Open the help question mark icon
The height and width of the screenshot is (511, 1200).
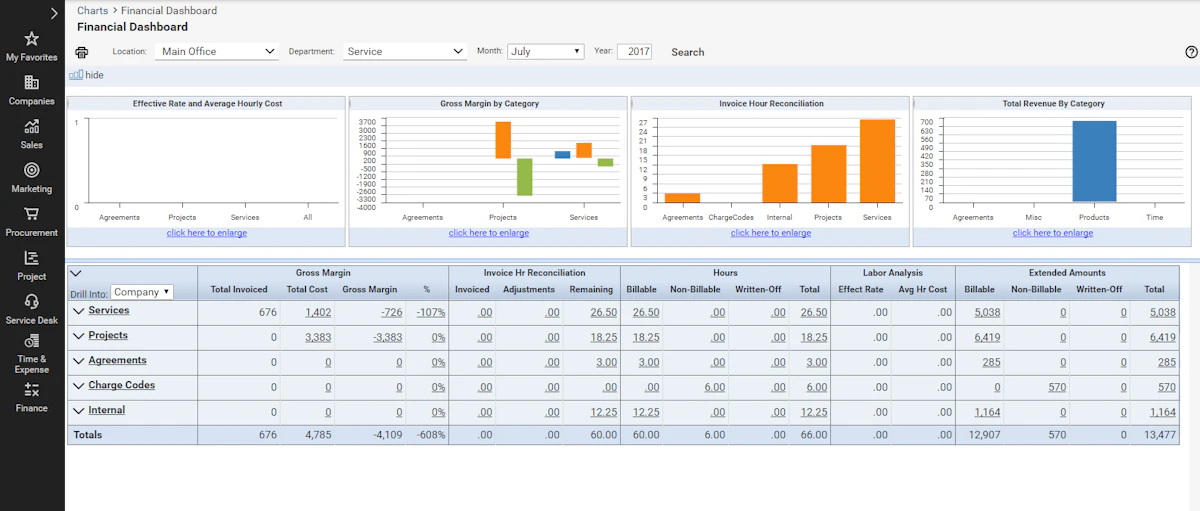click(x=1191, y=52)
